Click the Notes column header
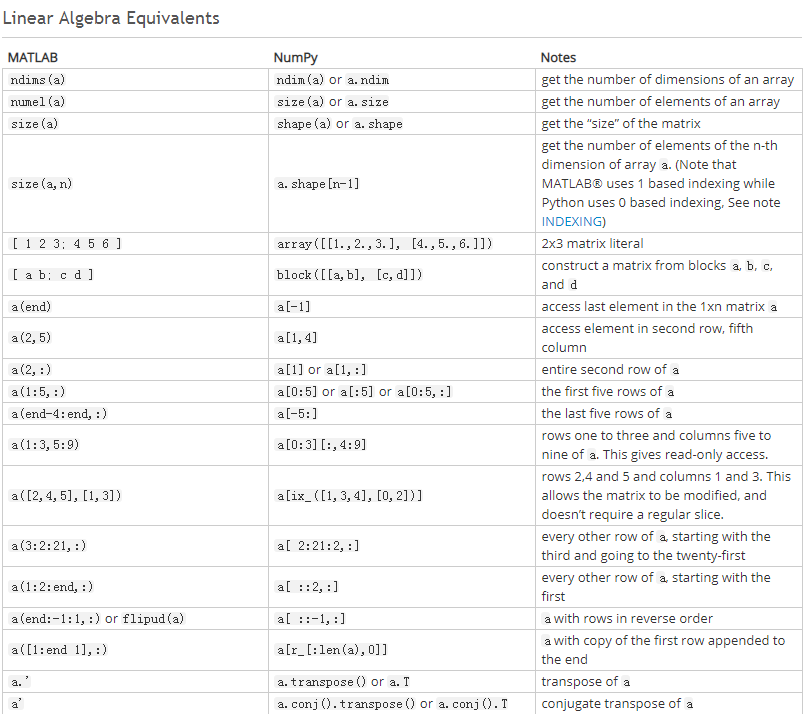 point(558,57)
